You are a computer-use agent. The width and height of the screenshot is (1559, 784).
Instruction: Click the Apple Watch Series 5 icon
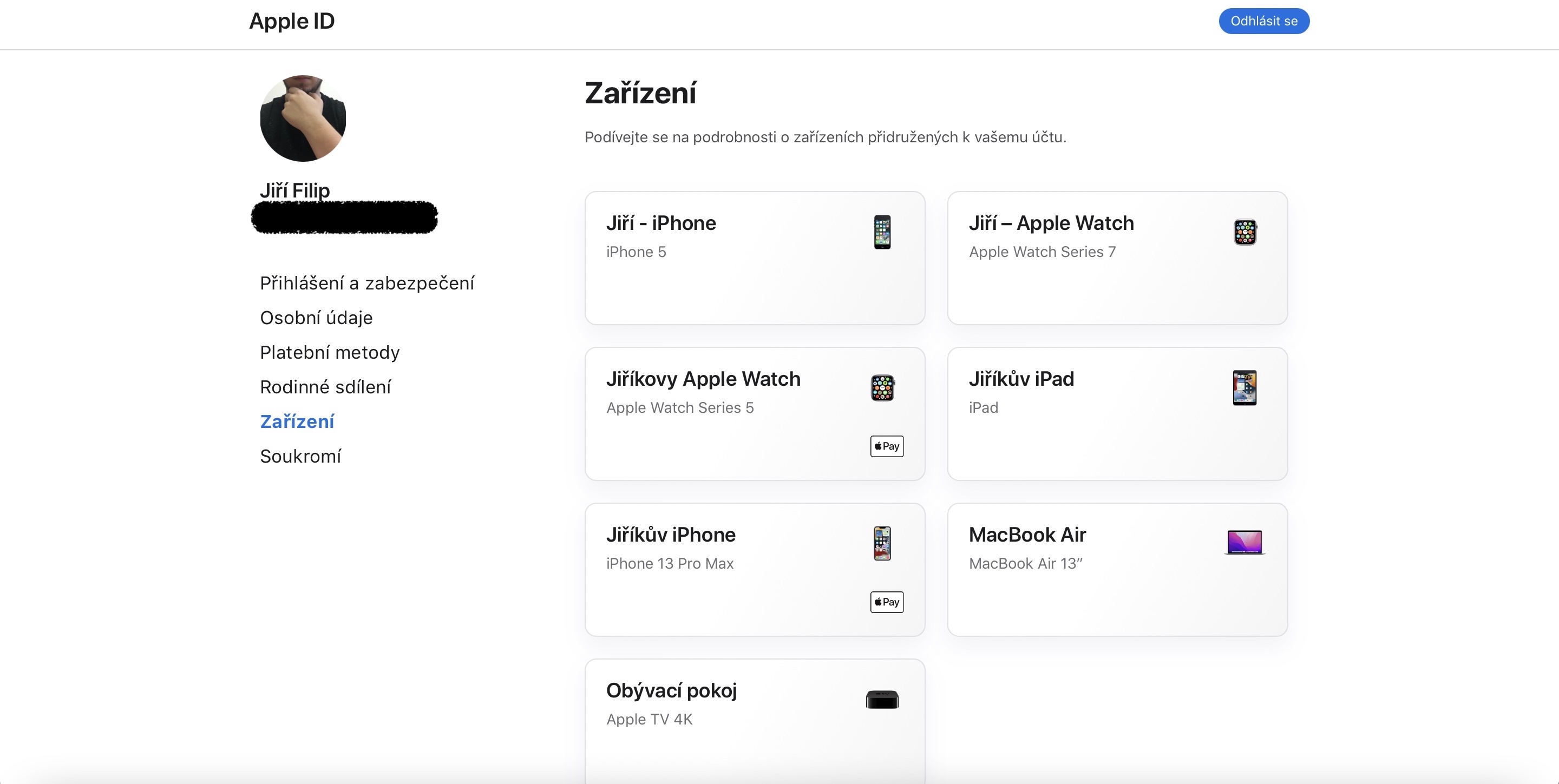pos(882,388)
